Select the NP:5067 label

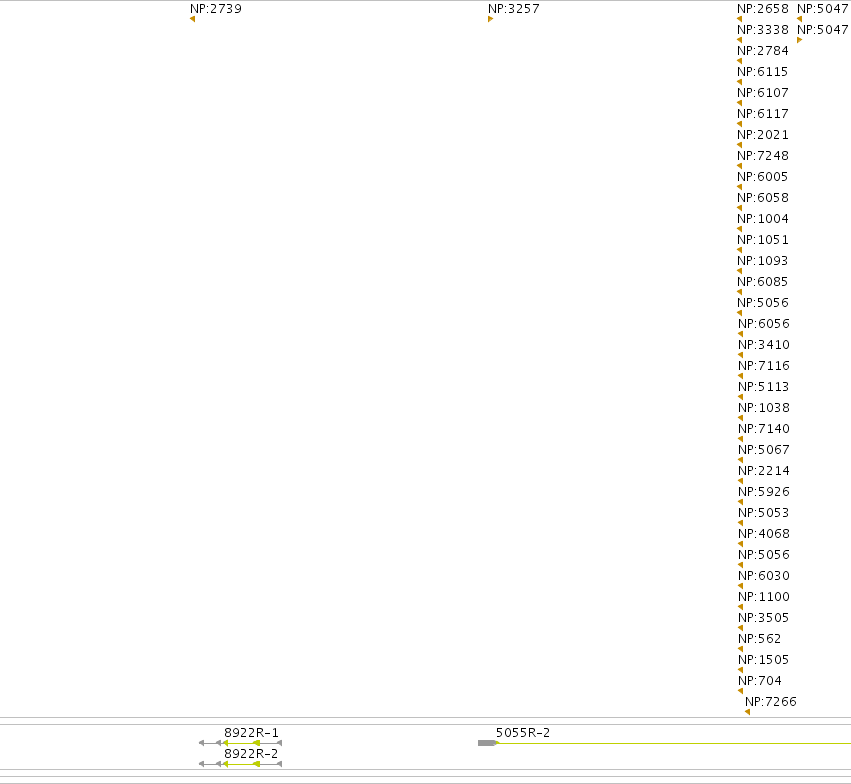[x=764, y=450]
